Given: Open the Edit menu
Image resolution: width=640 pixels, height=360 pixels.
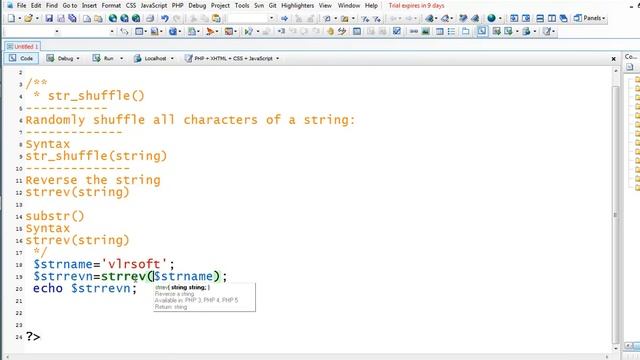Looking at the screenshot, I should [x=36, y=6].
